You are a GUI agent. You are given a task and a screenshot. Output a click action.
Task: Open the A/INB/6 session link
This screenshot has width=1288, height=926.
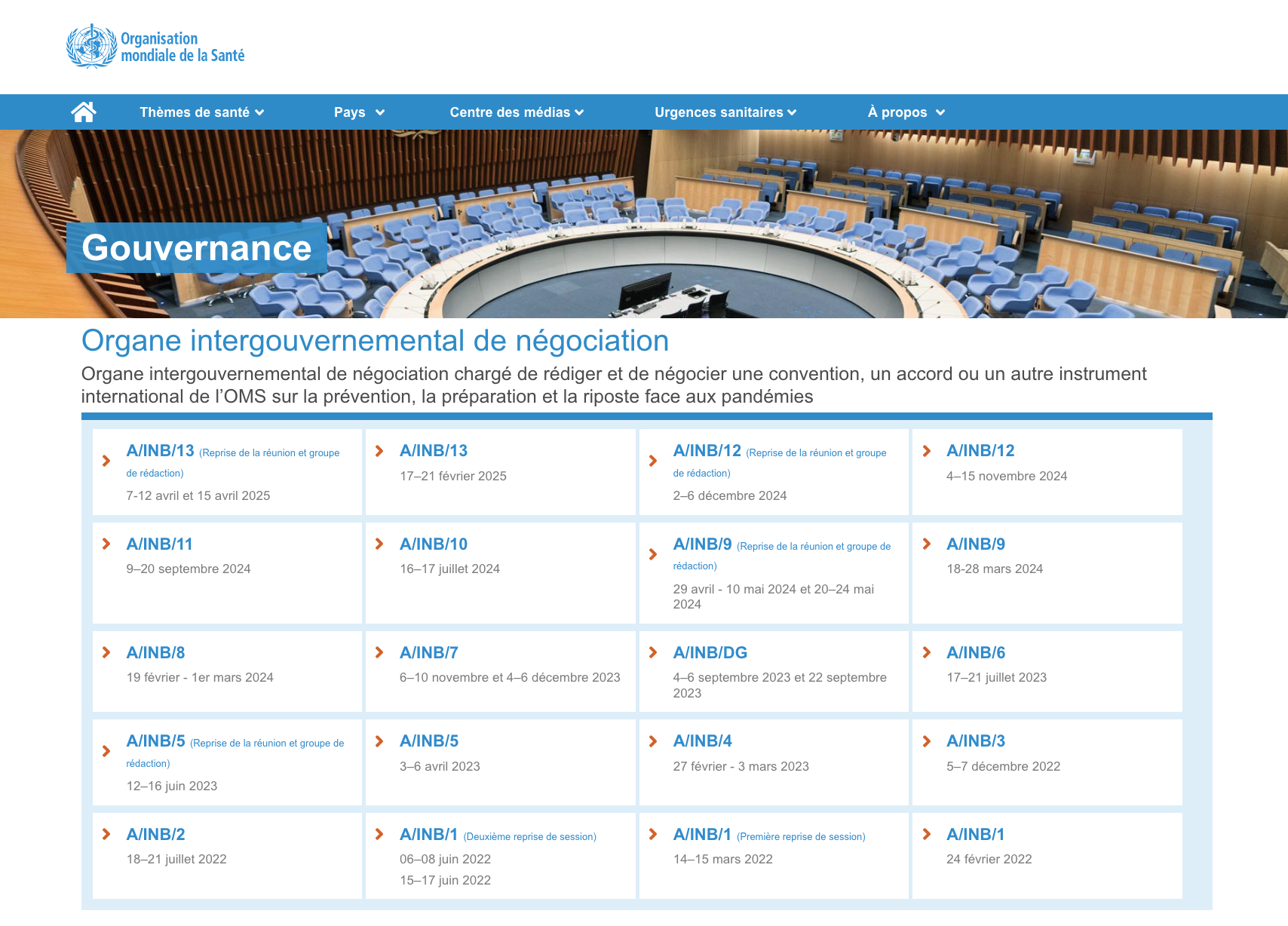[x=976, y=652]
